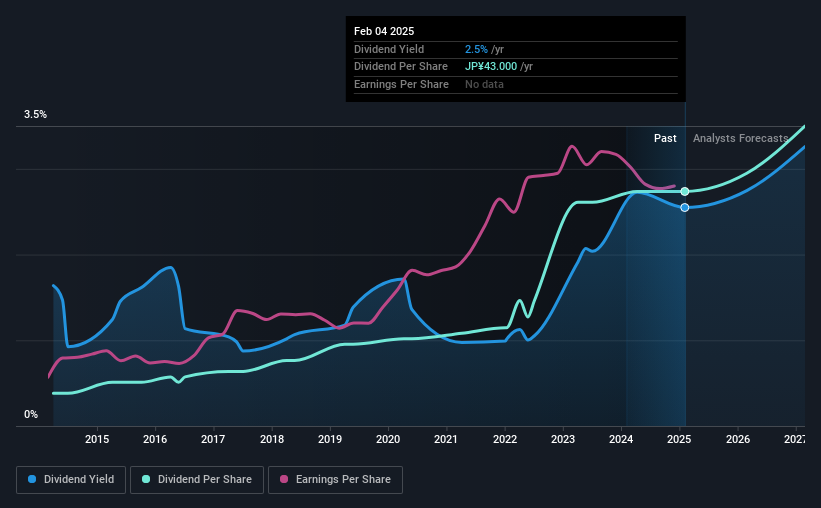This screenshot has width=821, height=508.
Task: Click the 2026 x-axis label
Action: point(738,439)
